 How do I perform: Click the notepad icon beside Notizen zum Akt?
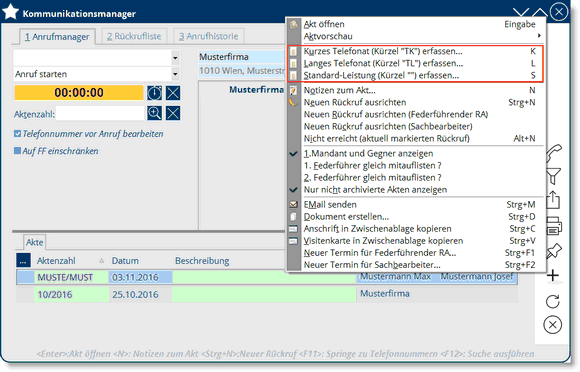pos(293,90)
